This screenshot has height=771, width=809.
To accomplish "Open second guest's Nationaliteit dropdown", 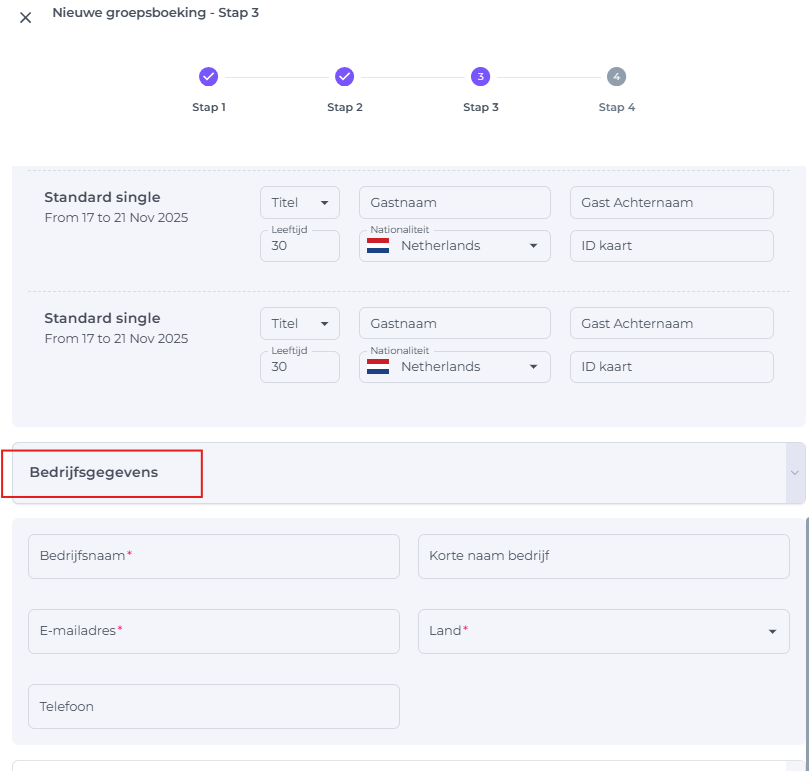I will (x=454, y=367).
